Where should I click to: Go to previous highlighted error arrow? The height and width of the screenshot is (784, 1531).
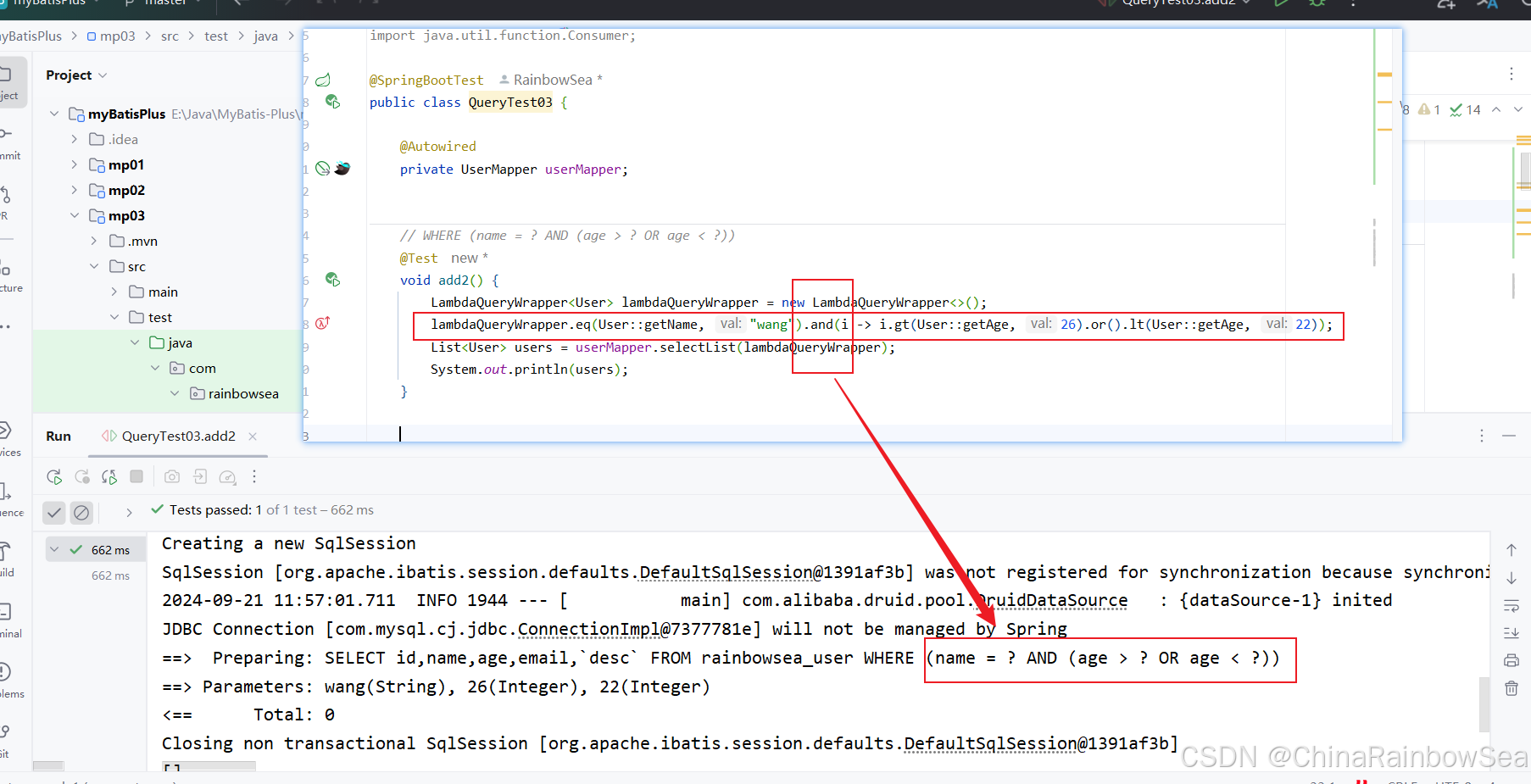1496,109
